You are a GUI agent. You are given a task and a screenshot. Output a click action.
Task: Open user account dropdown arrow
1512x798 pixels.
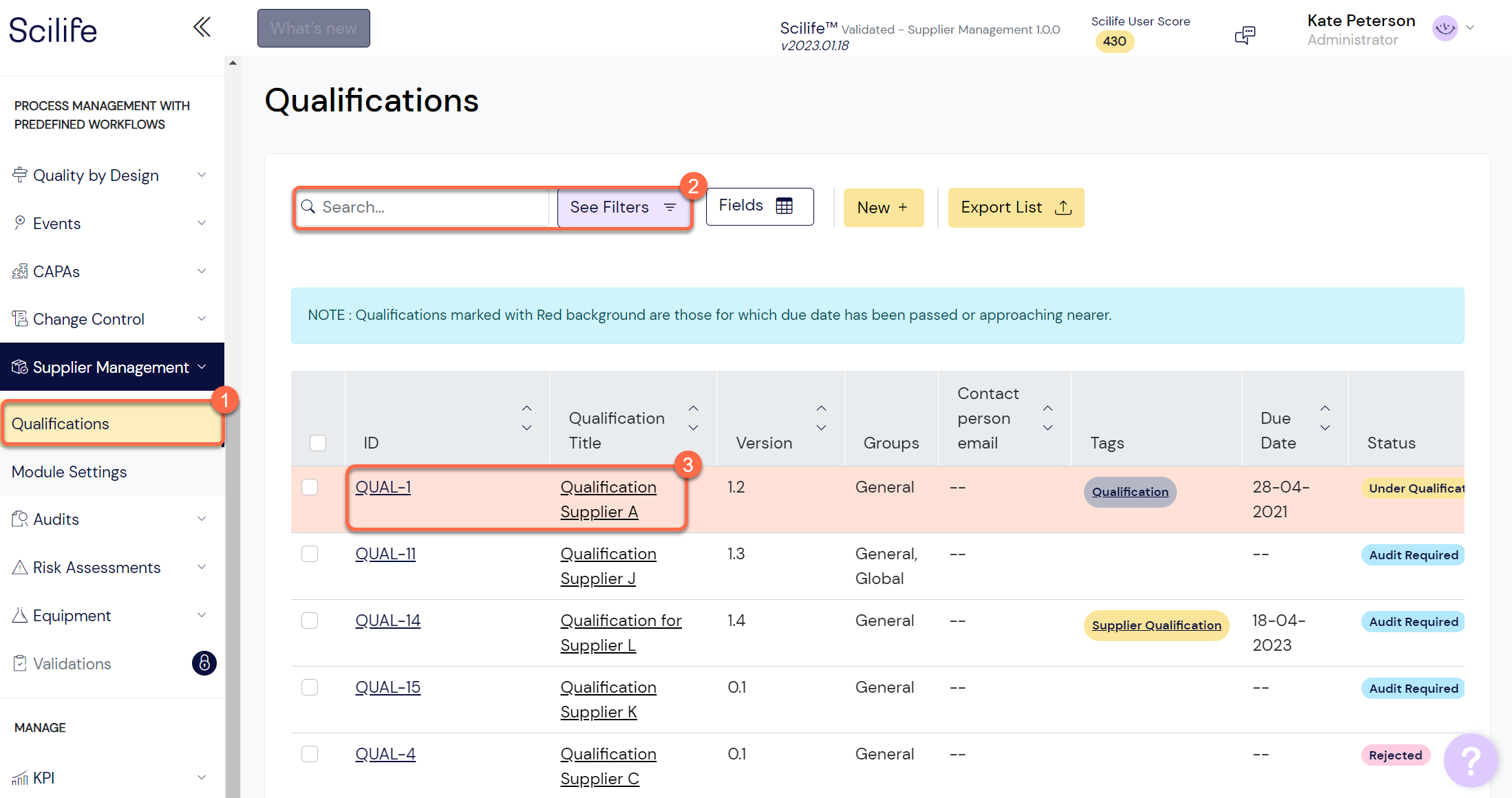coord(1470,28)
